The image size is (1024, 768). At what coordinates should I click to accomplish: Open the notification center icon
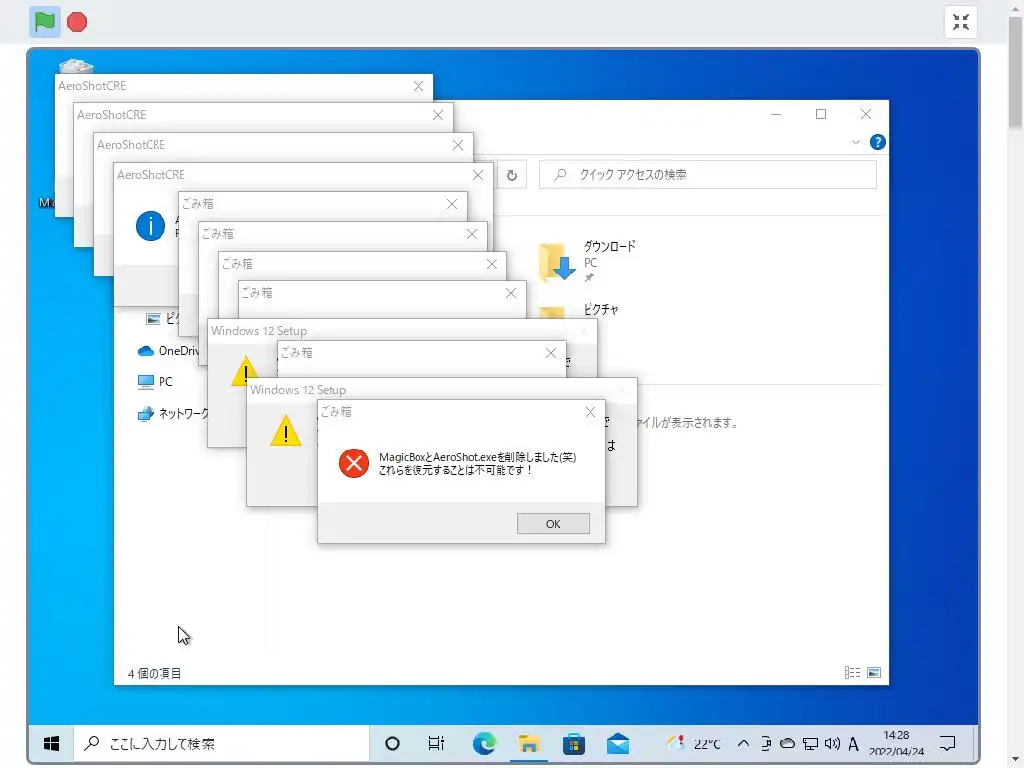tap(948, 743)
